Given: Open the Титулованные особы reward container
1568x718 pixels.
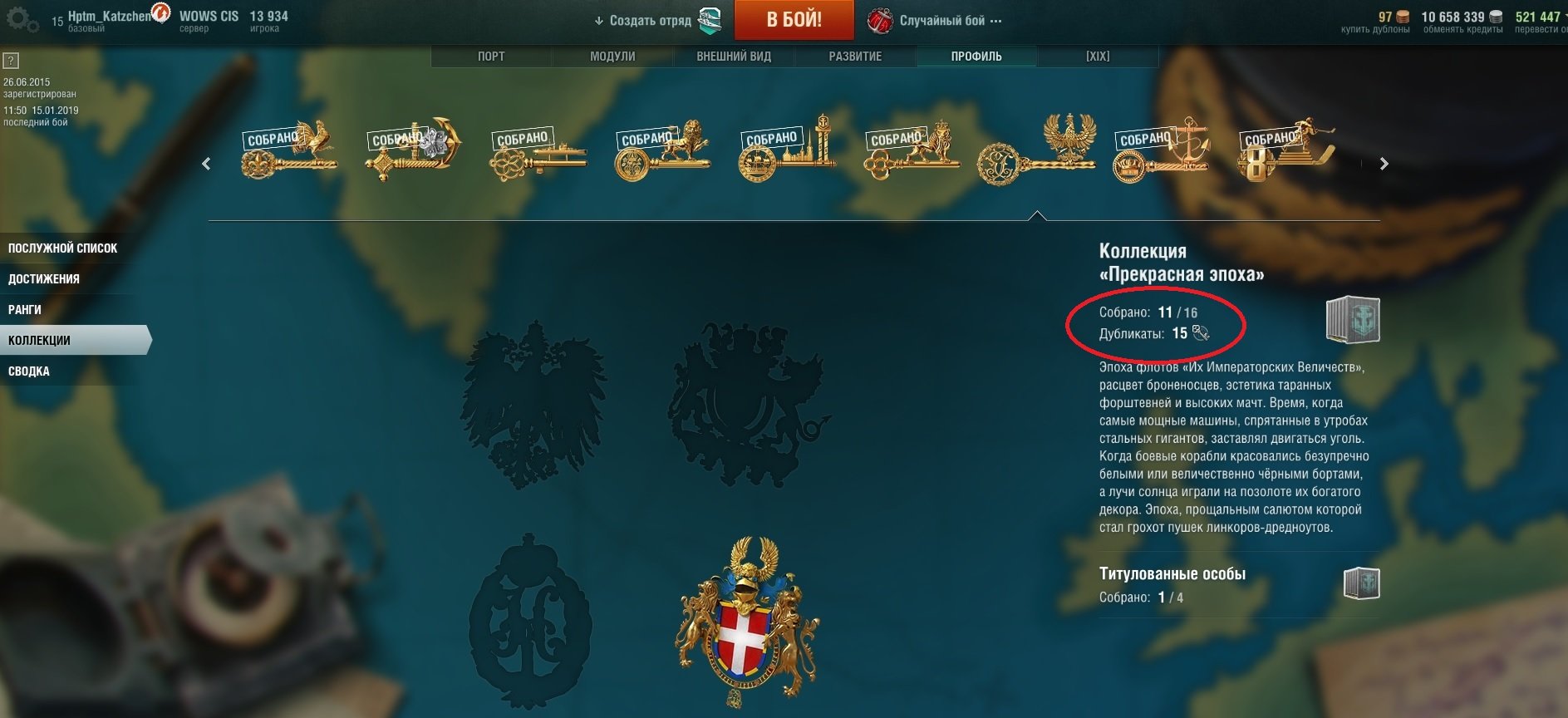Looking at the screenshot, I should pyautogui.click(x=1361, y=583).
